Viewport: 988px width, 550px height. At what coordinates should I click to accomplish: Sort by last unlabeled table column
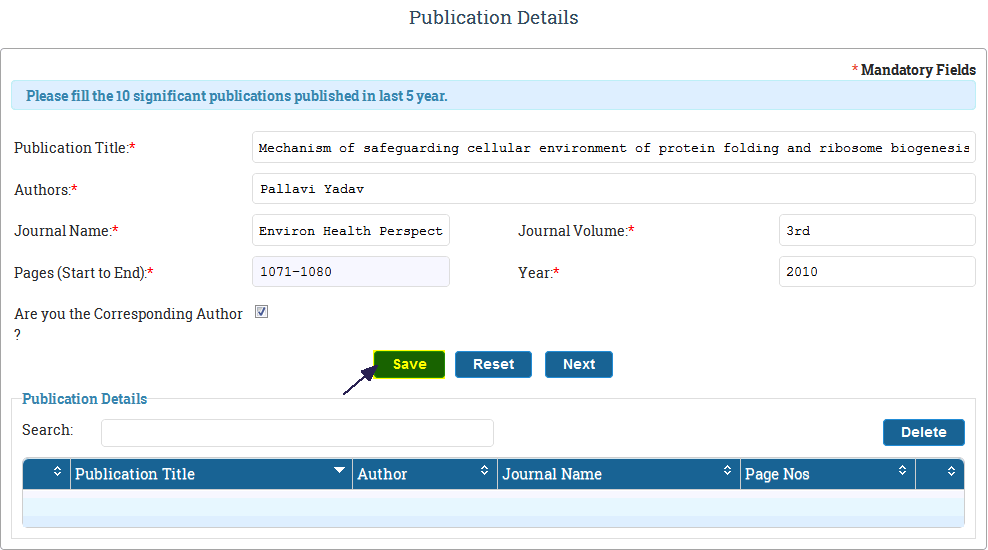click(x=939, y=474)
